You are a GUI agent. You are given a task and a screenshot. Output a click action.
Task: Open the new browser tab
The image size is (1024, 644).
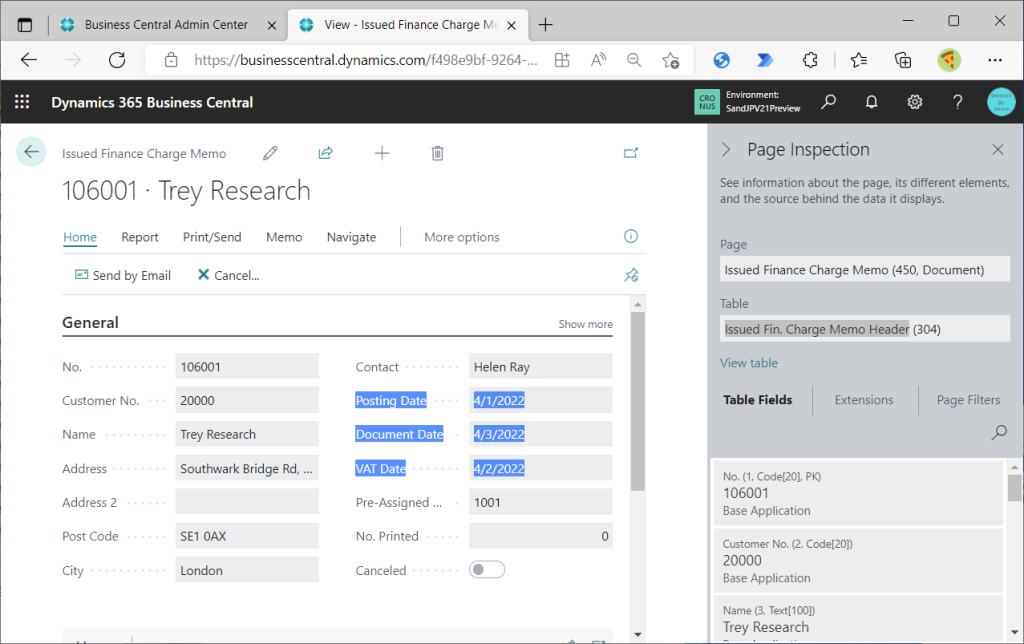pyautogui.click(x=545, y=25)
